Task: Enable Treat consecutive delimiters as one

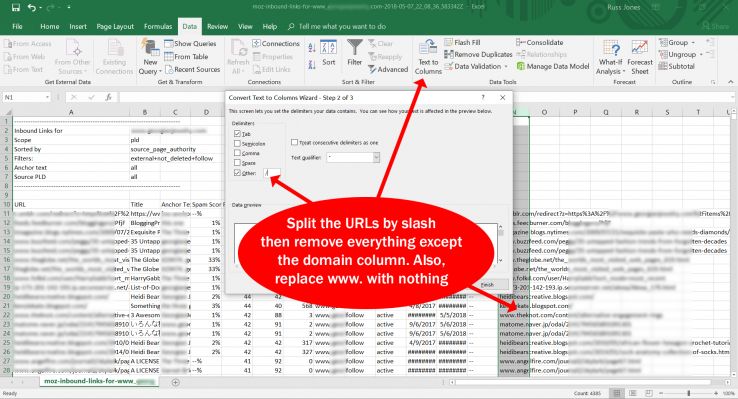Action: point(294,142)
